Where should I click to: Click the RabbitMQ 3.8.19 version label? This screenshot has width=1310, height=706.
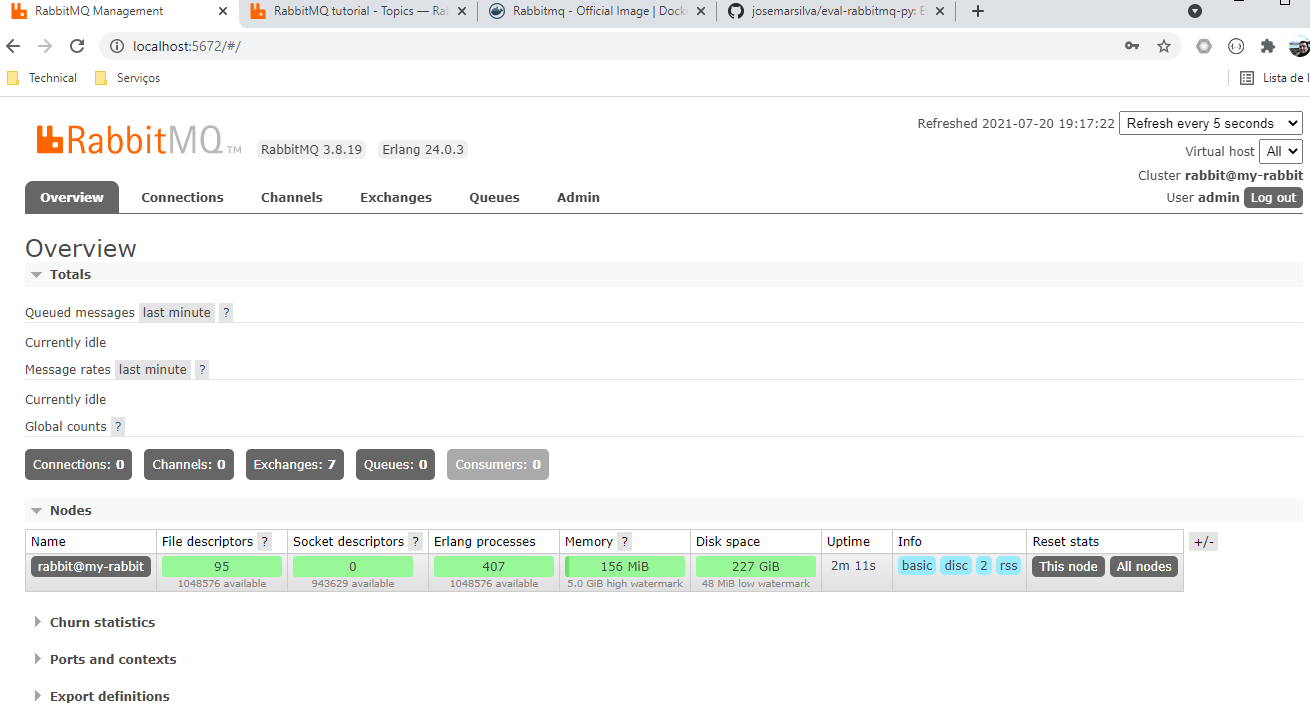pyautogui.click(x=311, y=150)
